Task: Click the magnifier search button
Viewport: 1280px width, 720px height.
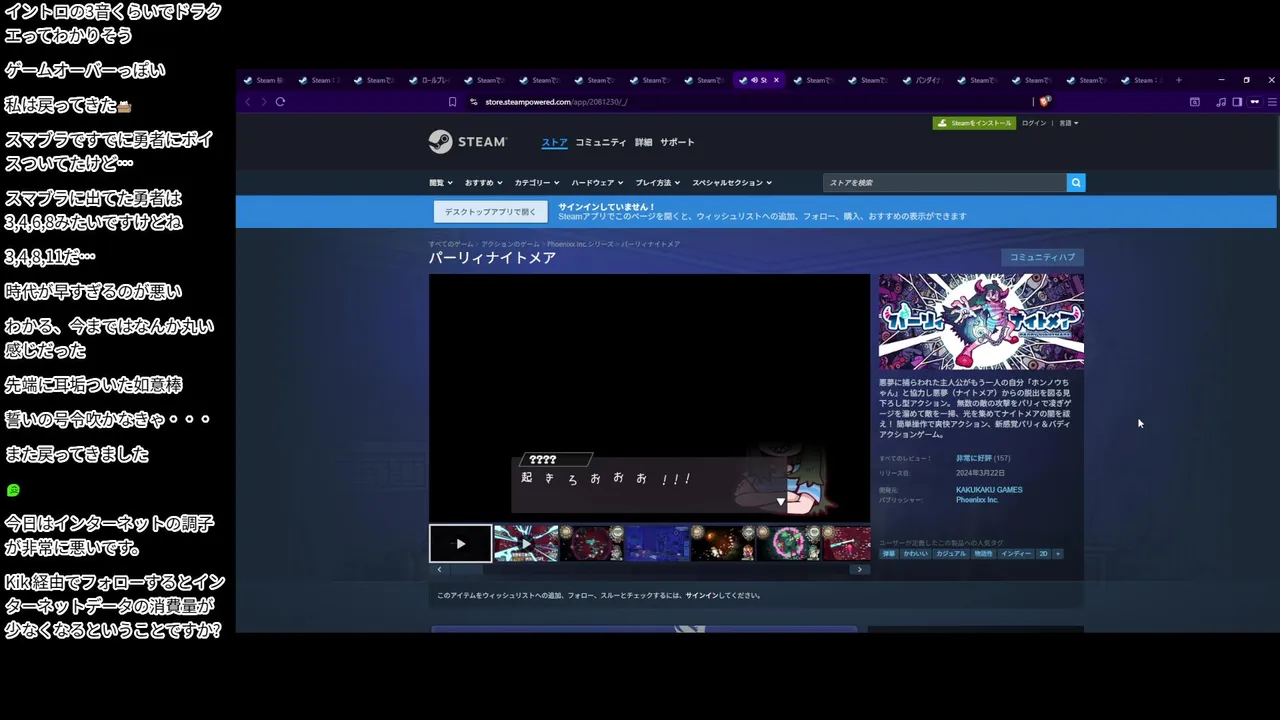Action: (x=1076, y=183)
